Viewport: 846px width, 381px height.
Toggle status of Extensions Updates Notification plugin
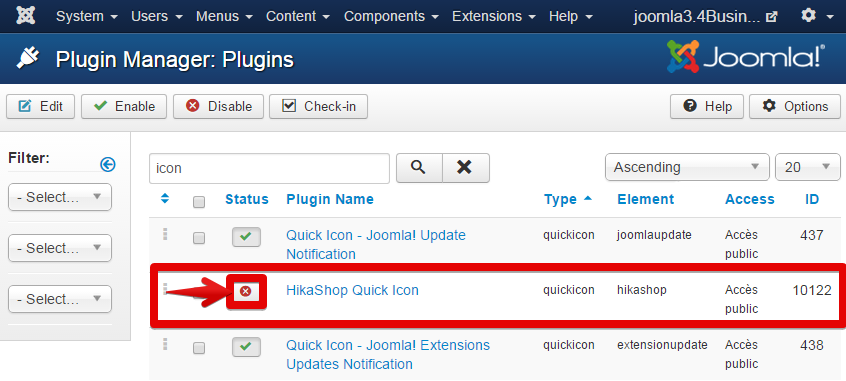pyautogui.click(x=246, y=347)
